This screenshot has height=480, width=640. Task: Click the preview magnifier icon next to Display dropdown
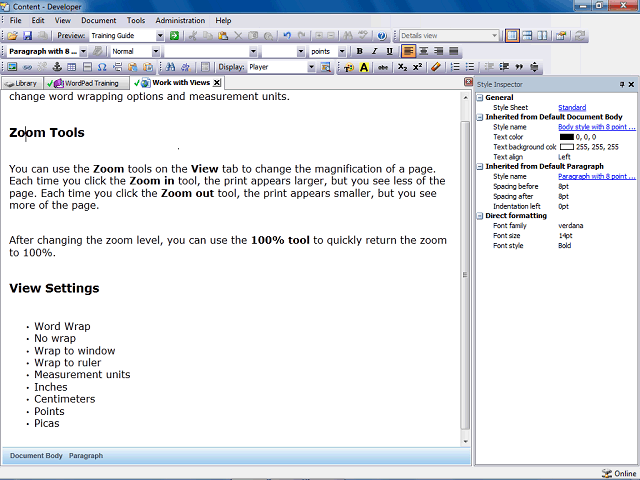click(326, 67)
